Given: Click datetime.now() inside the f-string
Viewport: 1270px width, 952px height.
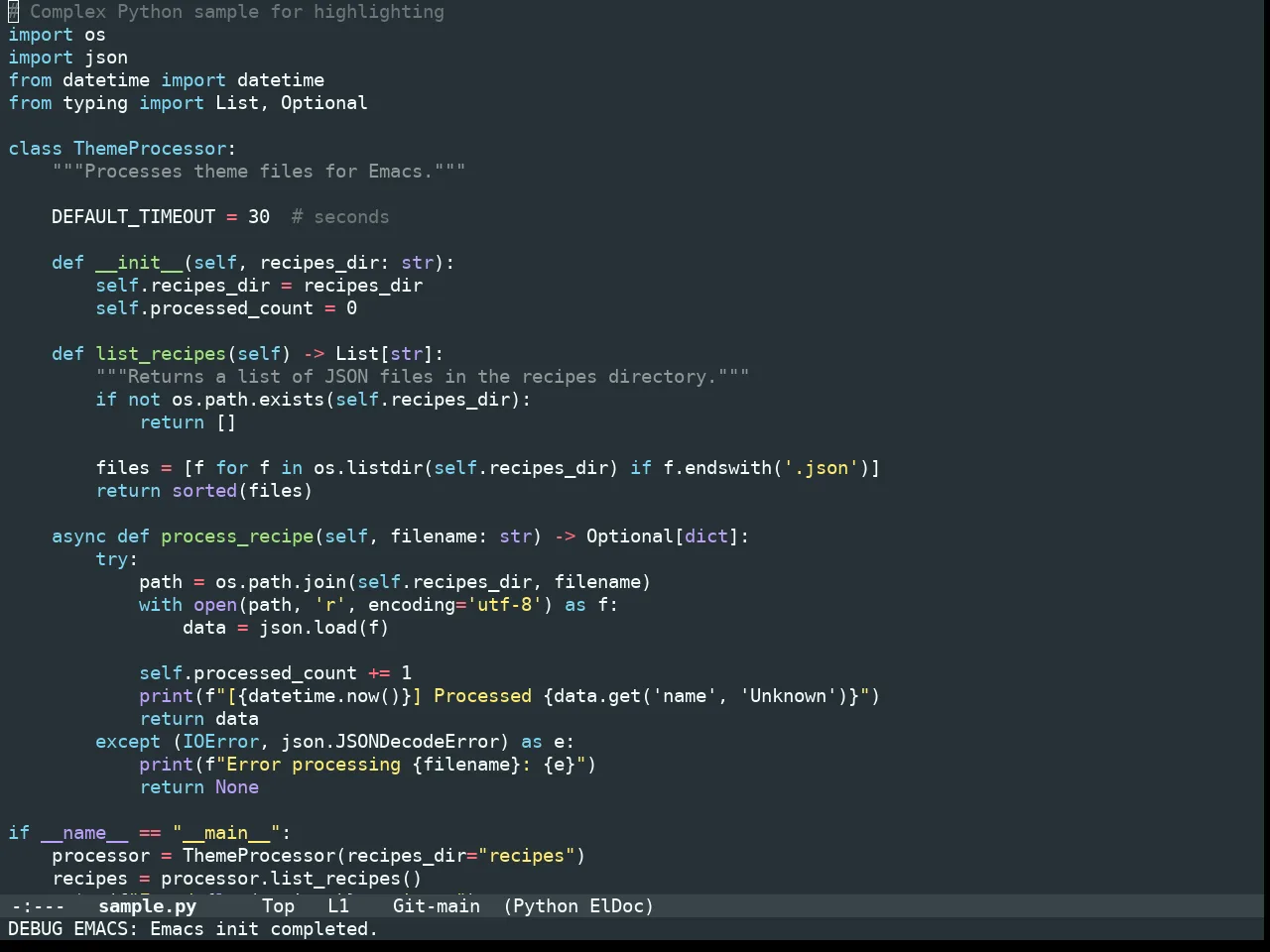Looking at the screenshot, I should pyautogui.click(x=324, y=696).
